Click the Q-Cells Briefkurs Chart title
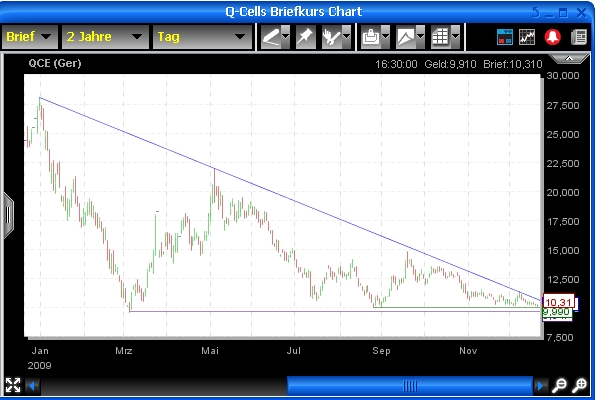This screenshot has height=400, width=596. pyautogui.click(x=293, y=11)
